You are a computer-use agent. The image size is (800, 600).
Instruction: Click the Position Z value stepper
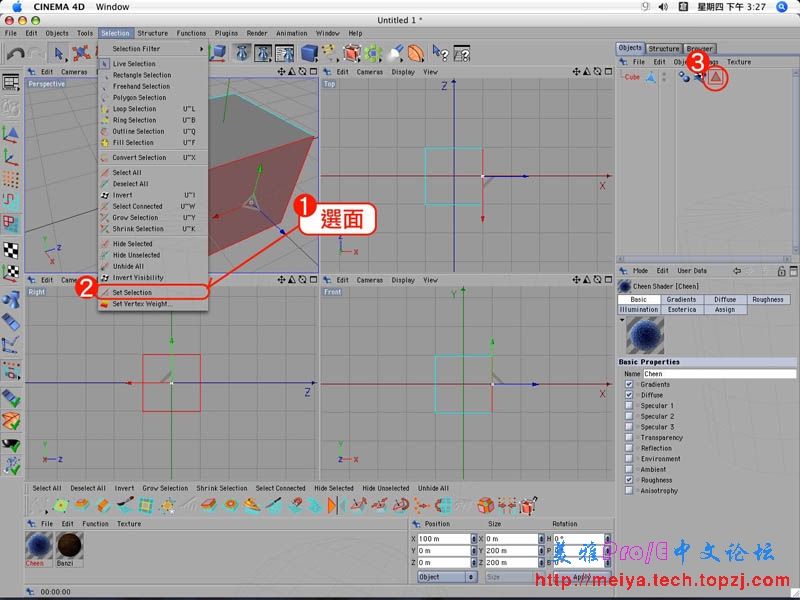click(473, 562)
